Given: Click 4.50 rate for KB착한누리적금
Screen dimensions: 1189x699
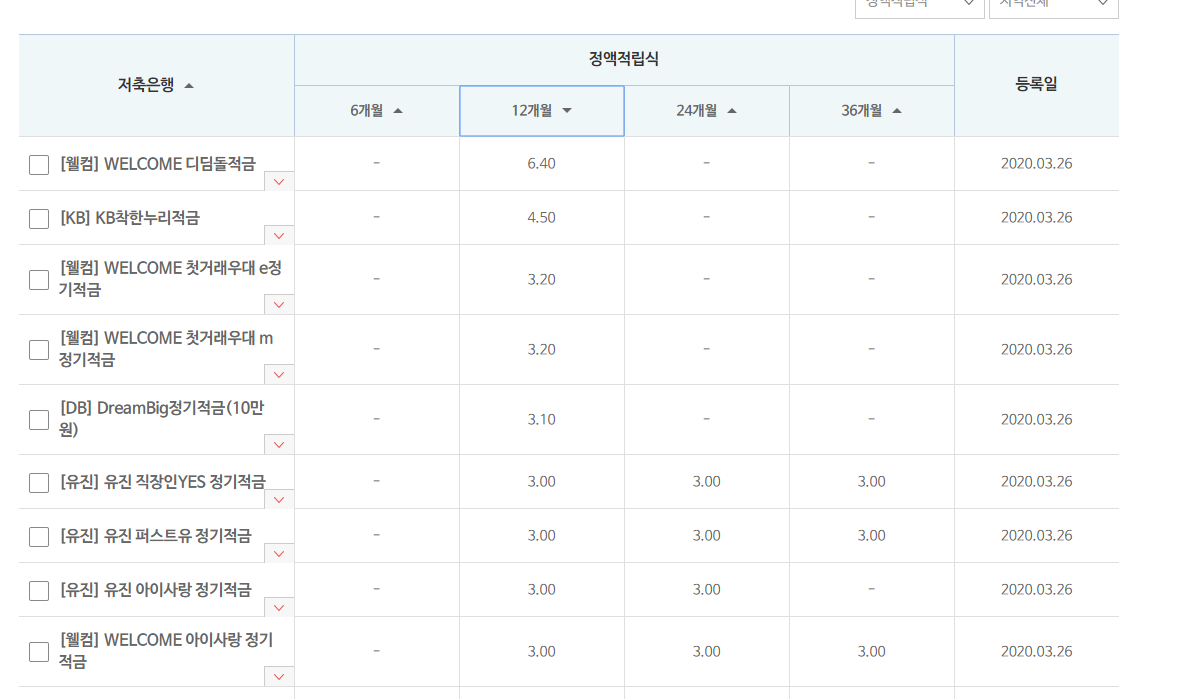Looking at the screenshot, I should point(541,218).
